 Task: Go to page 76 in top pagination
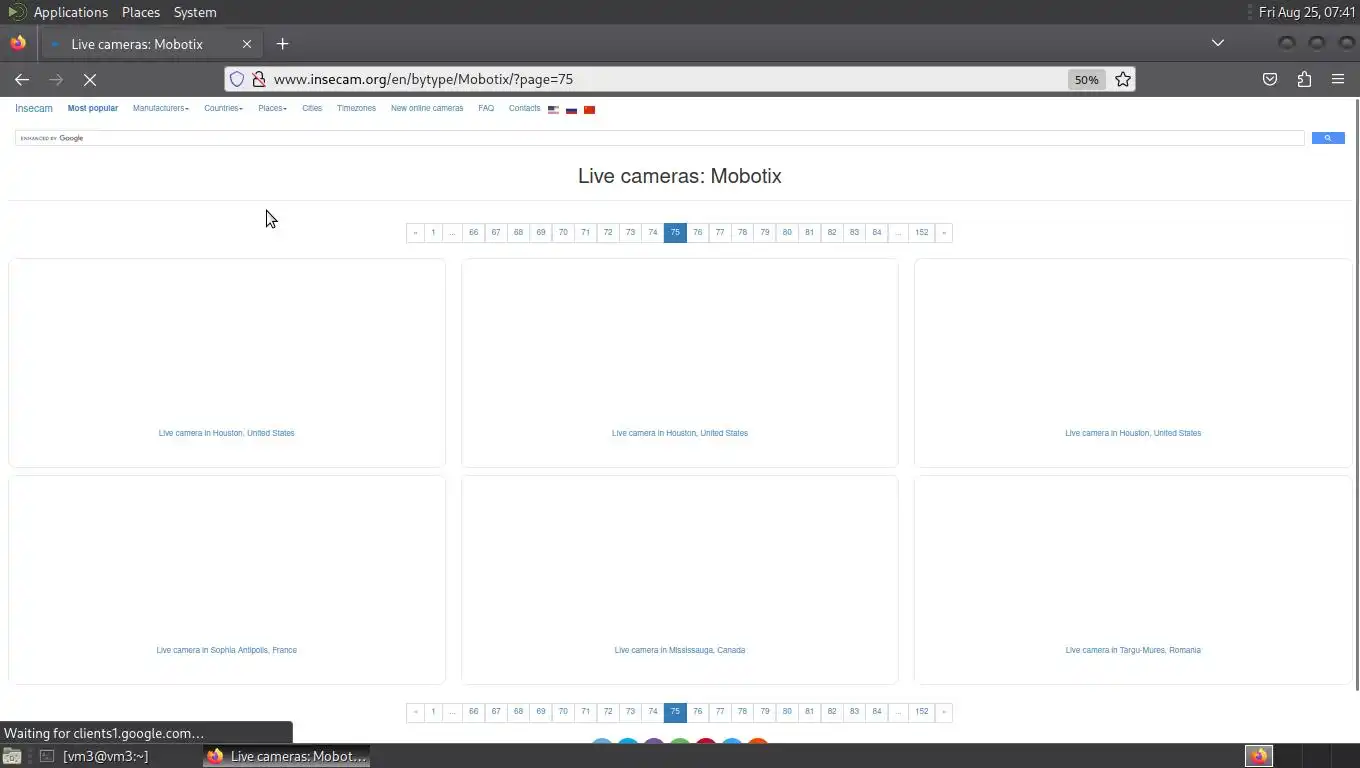[697, 233]
